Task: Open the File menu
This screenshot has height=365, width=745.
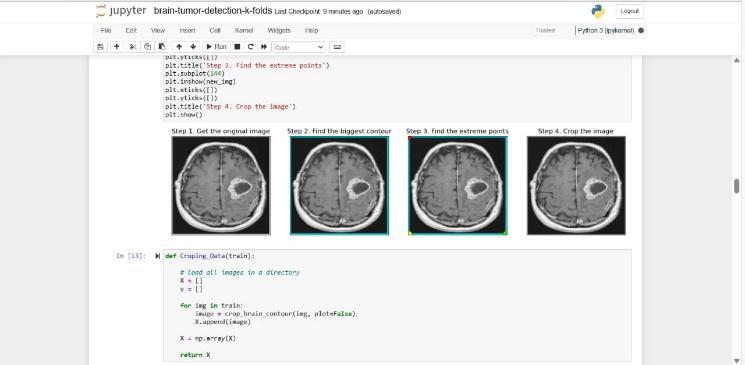Action: 106,30
